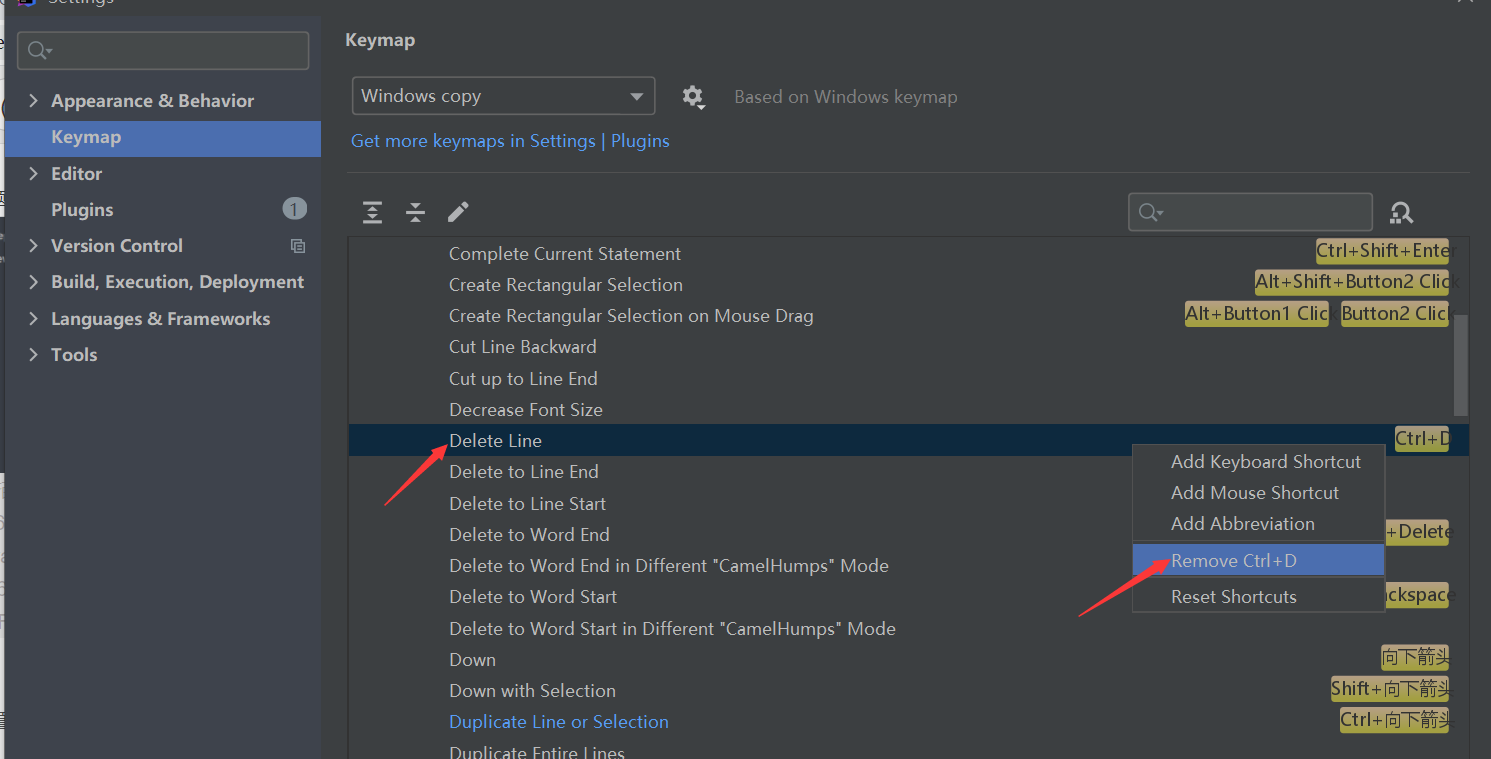Click Find Actions by Shortcut icon
Image resolution: width=1491 pixels, height=759 pixels.
click(1401, 212)
